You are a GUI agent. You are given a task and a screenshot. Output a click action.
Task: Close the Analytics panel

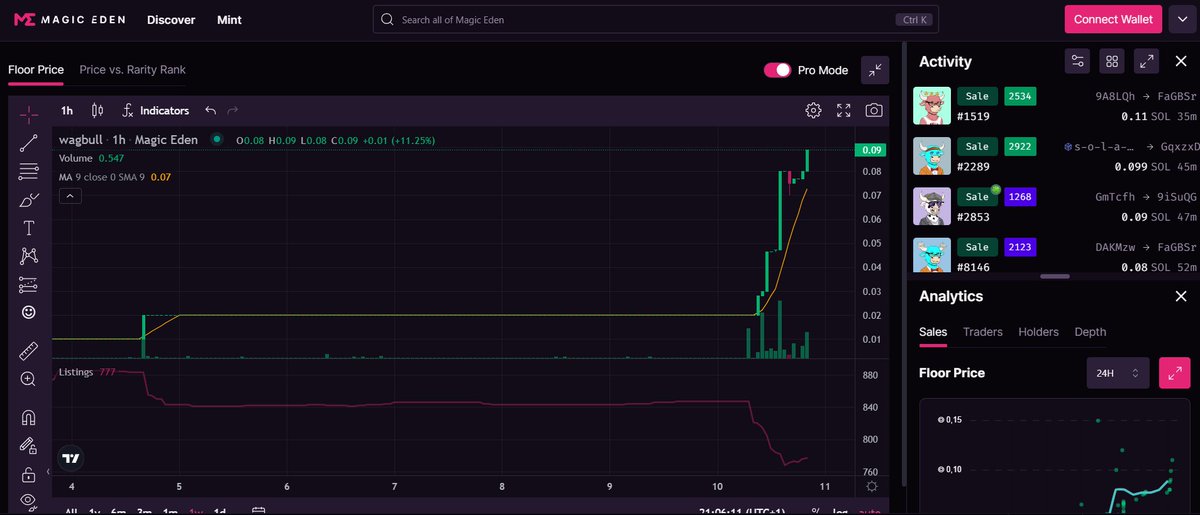pos(1181,296)
